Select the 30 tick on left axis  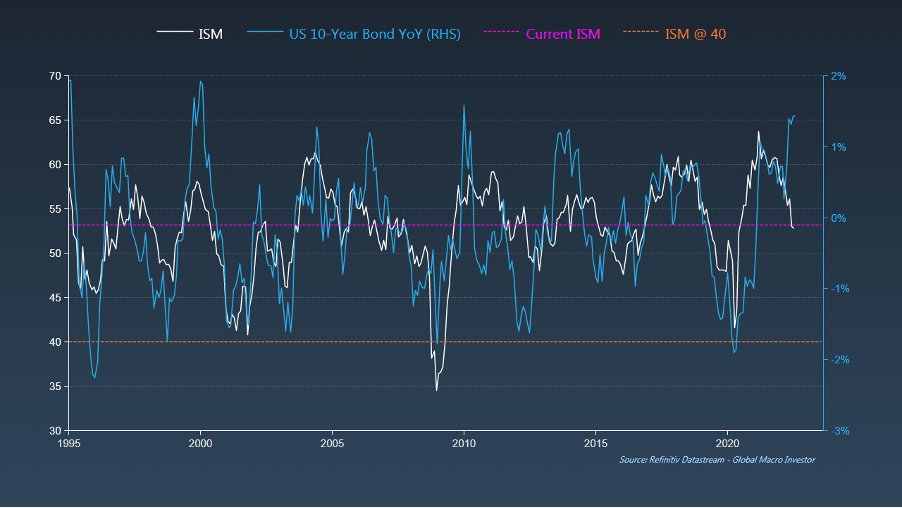tap(54, 430)
